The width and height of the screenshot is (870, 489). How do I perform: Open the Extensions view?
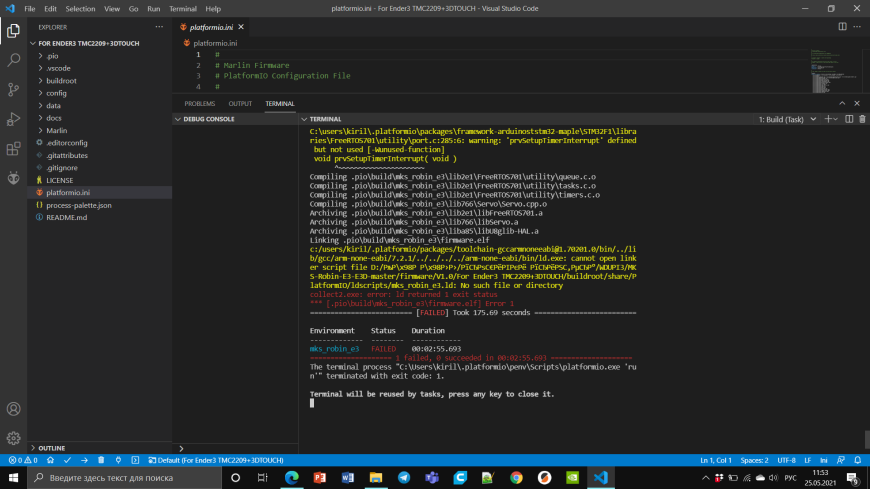point(13,148)
